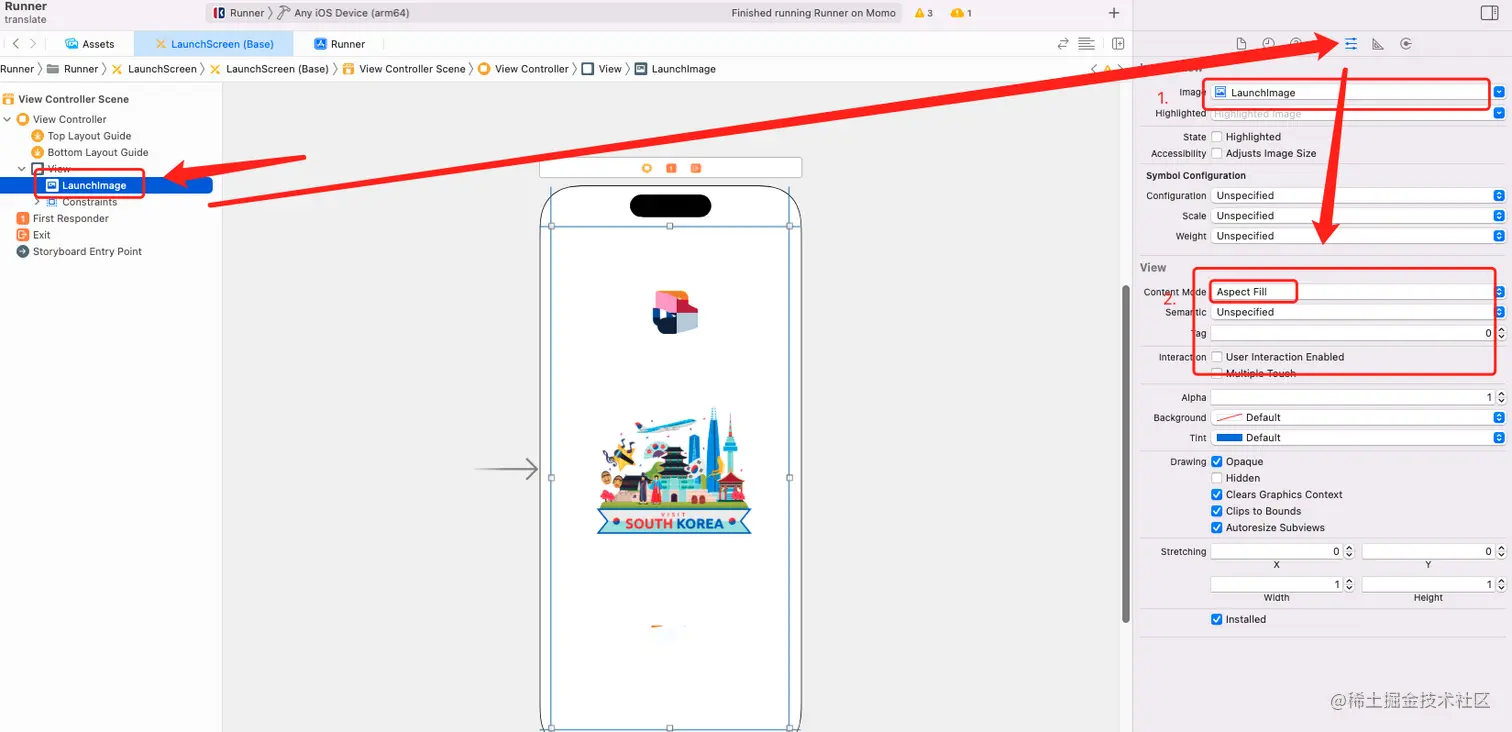This screenshot has width=1512, height=732.
Task: Open the File inspector tab icon
Action: pyautogui.click(x=1241, y=44)
